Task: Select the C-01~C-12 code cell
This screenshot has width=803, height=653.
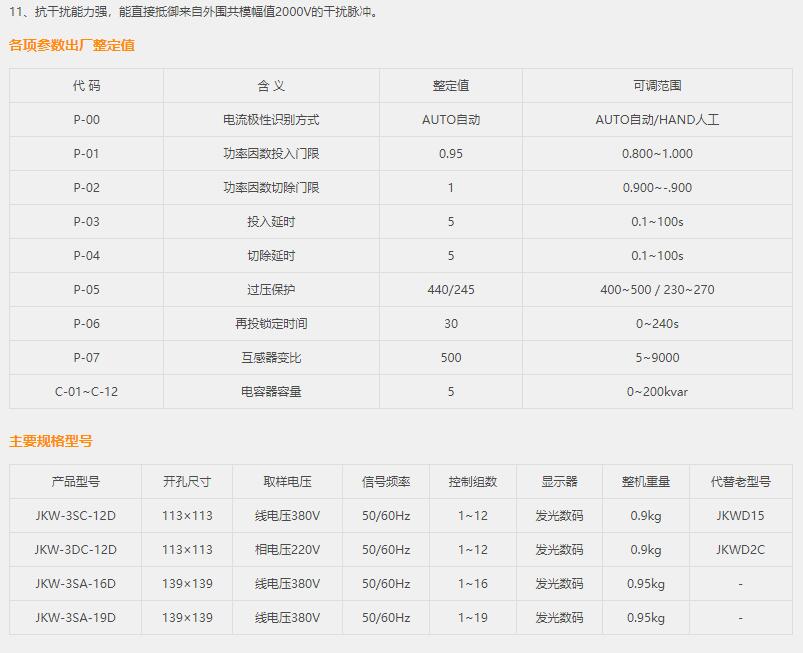Action: tap(87, 392)
